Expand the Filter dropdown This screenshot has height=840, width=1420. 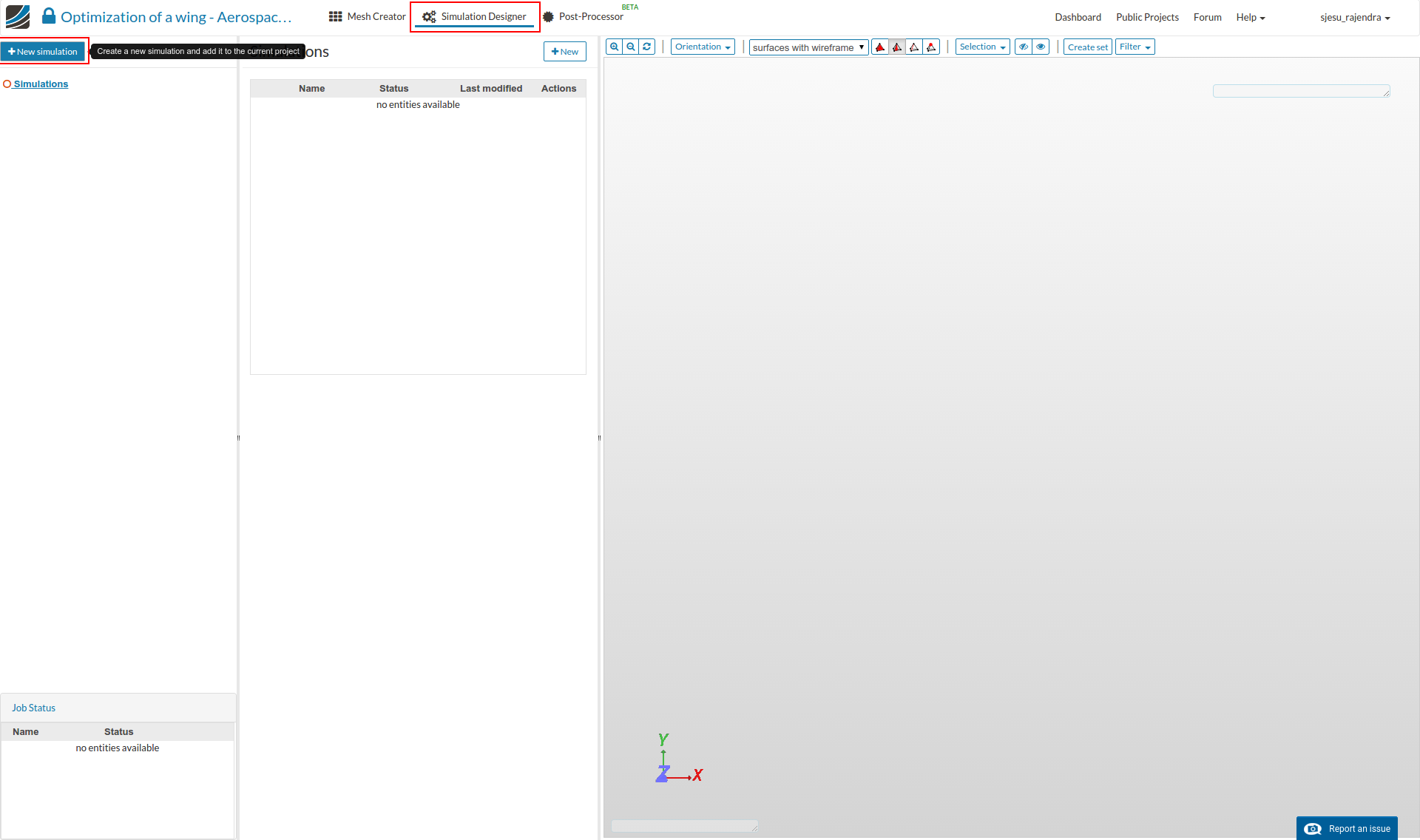point(1135,47)
